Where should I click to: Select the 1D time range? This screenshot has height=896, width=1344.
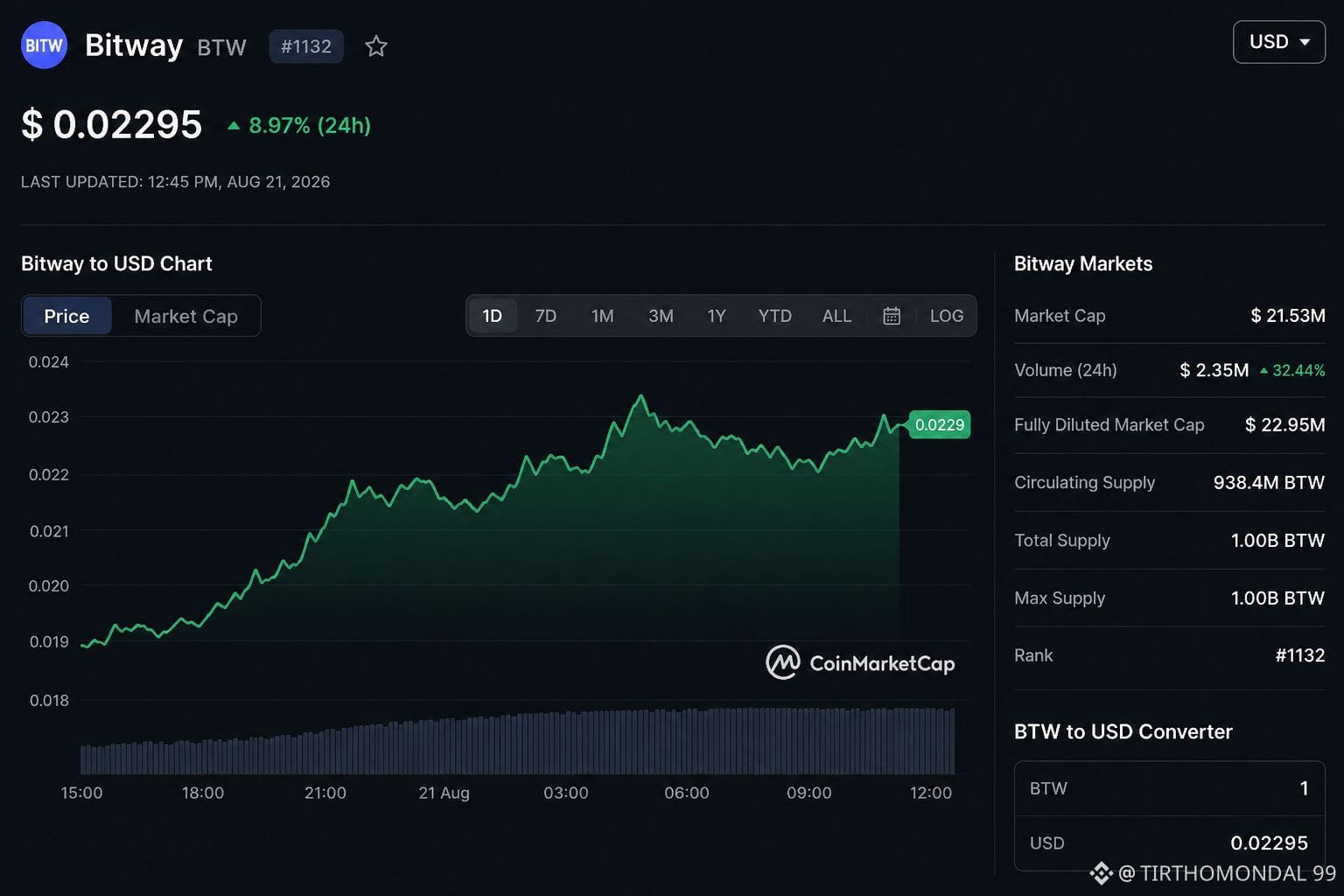click(493, 316)
